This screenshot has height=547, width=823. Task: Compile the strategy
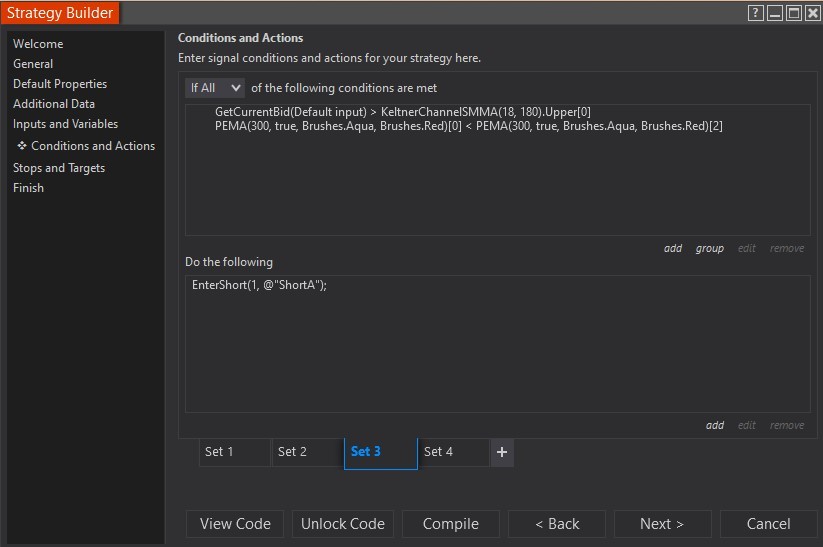[450, 524]
